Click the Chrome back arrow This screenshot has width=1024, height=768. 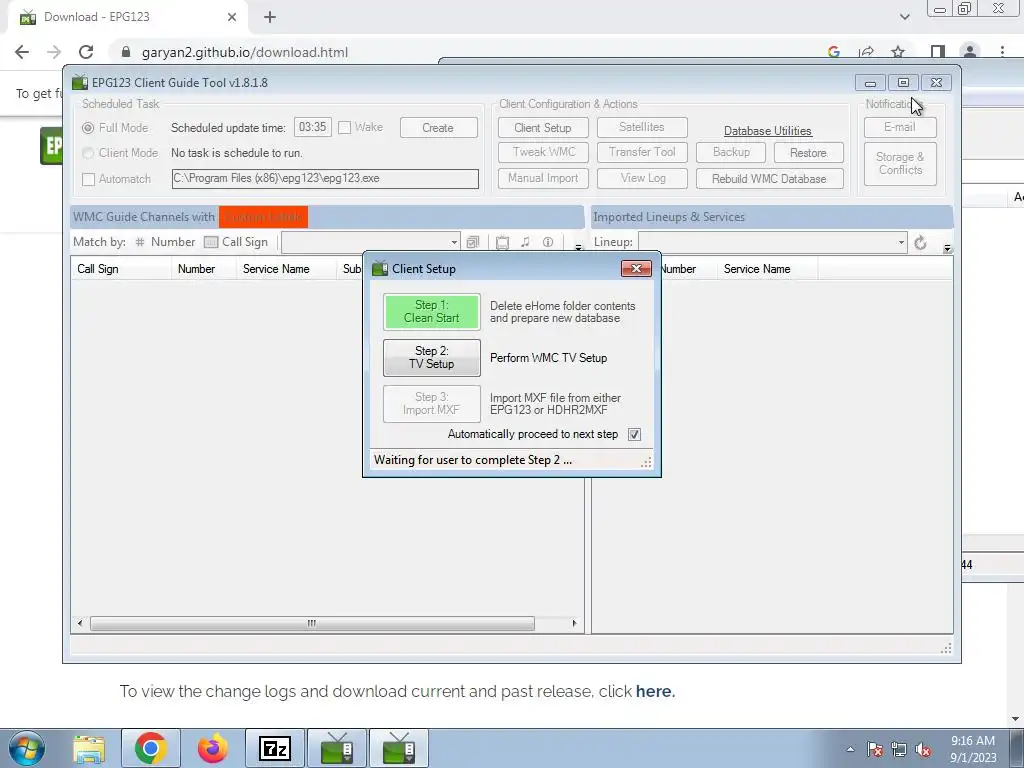pos(22,52)
